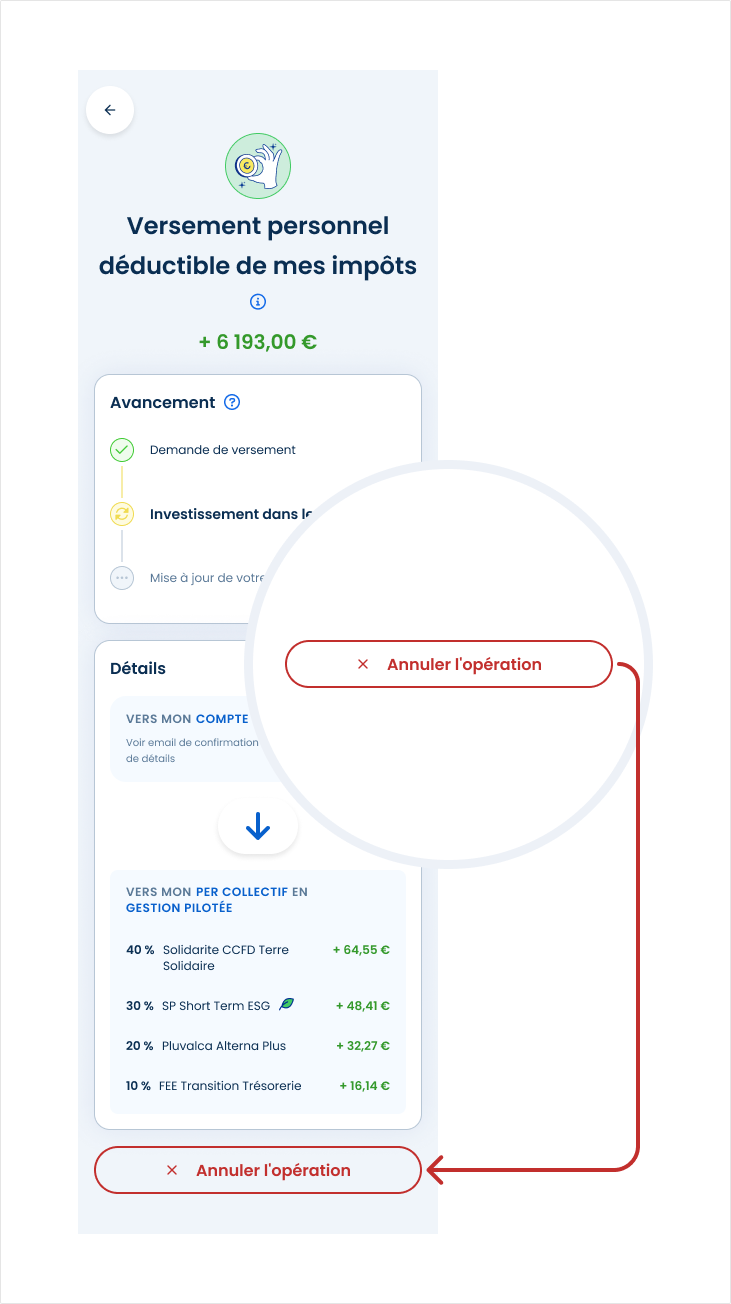
Task: Click the green leaf ESG icon
Action: point(287,1005)
